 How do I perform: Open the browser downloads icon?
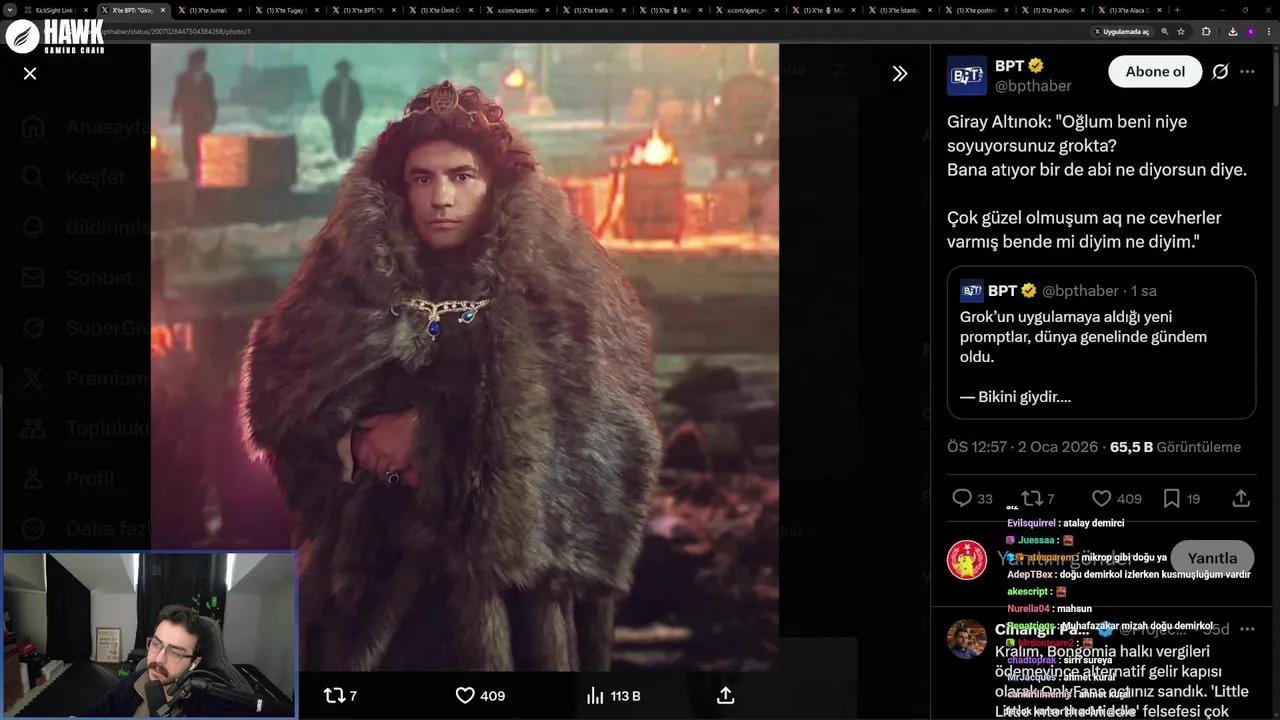(x=1232, y=31)
